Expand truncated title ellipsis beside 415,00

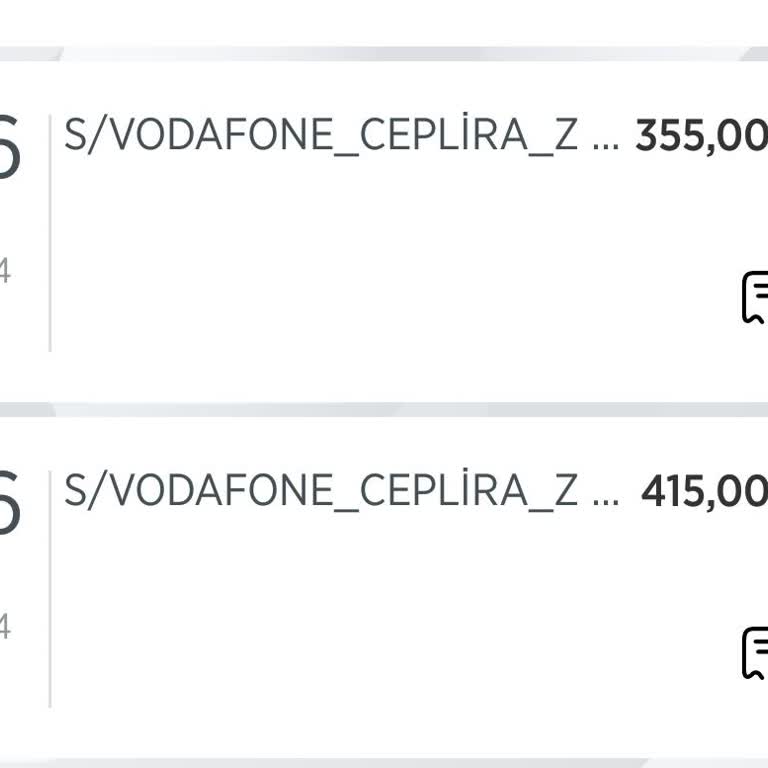pos(606,497)
